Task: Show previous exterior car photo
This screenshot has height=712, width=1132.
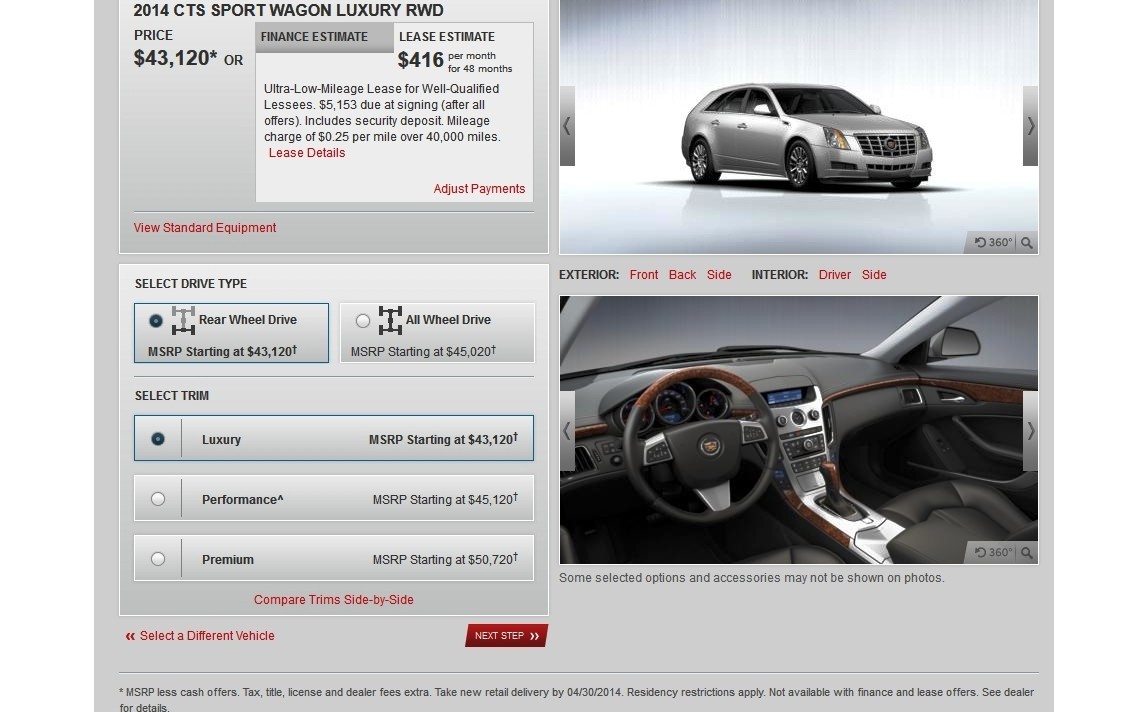Action: [x=567, y=126]
